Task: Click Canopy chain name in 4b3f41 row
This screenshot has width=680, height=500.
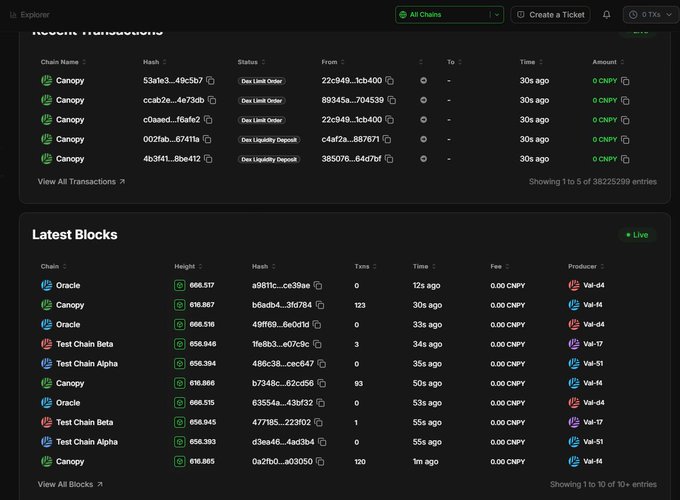Action: (x=70, y=159)
